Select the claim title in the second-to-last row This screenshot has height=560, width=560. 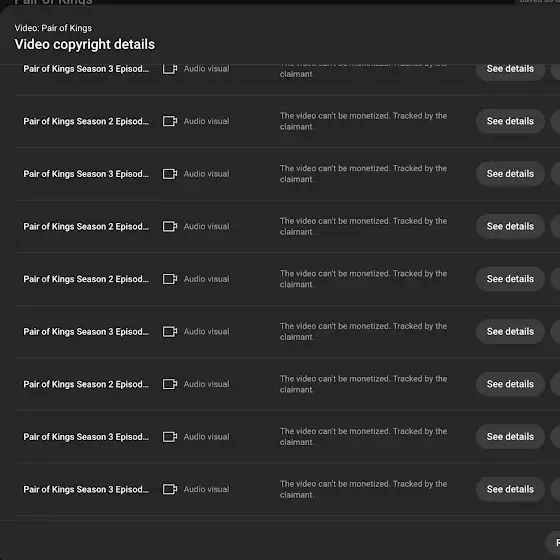point(86,437)
